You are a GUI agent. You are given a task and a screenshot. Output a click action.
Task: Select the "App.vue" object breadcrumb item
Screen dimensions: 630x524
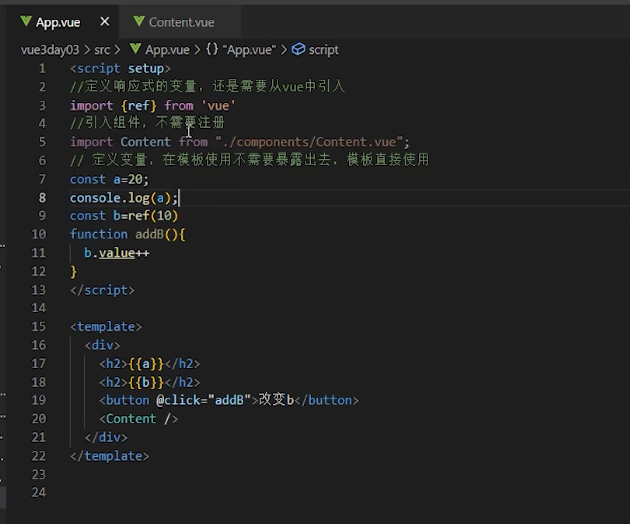click(x=249, y=50)
